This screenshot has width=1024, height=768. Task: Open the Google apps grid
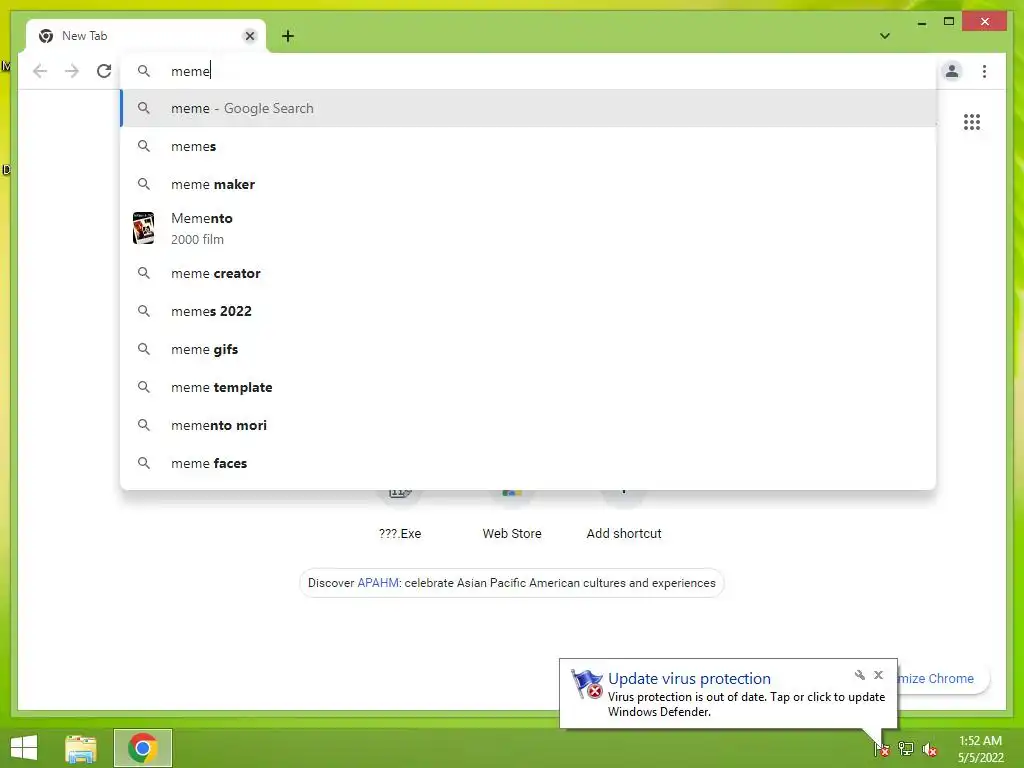[x=972, y=122]
